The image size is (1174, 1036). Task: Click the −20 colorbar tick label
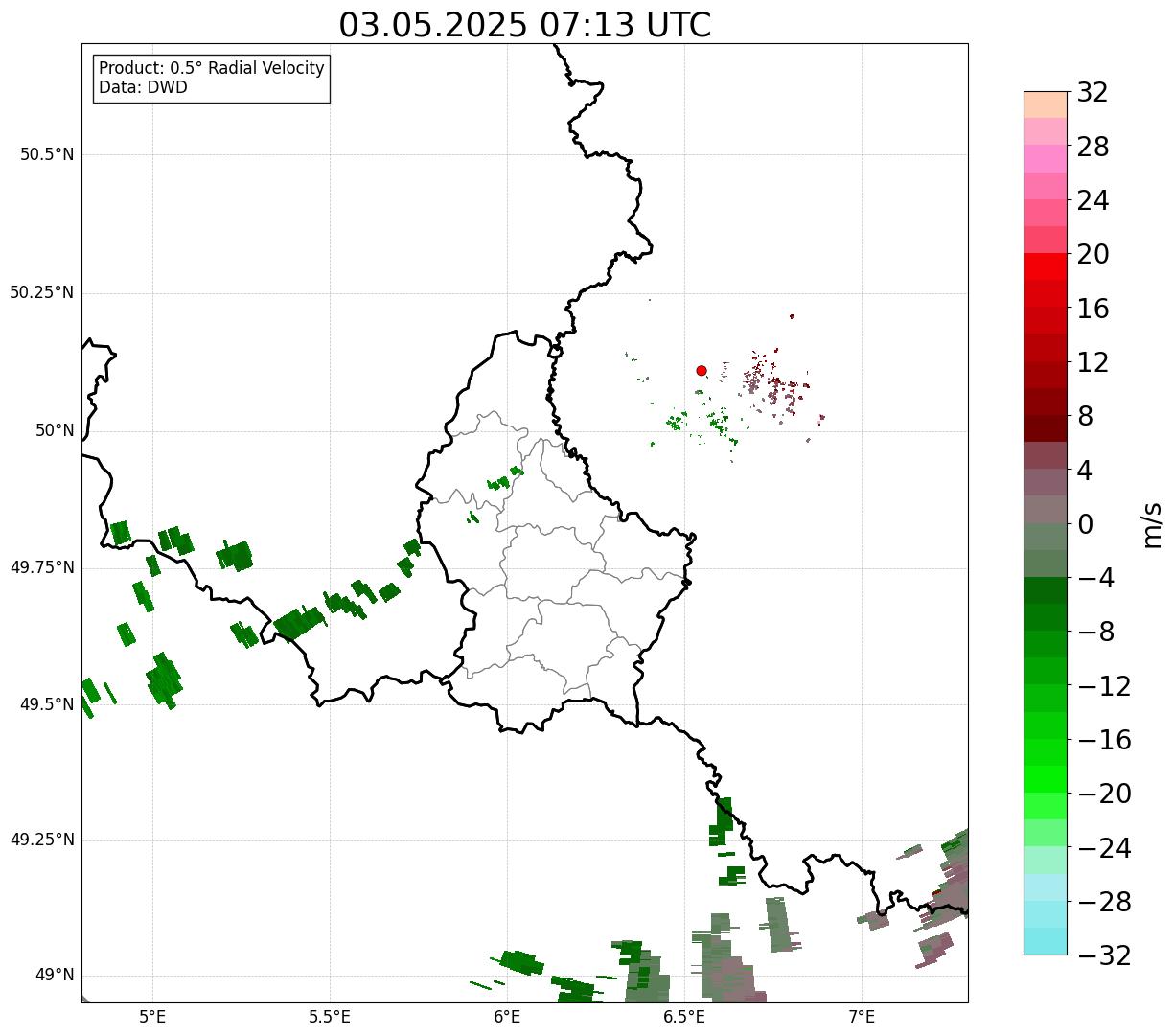point(1104,794)
